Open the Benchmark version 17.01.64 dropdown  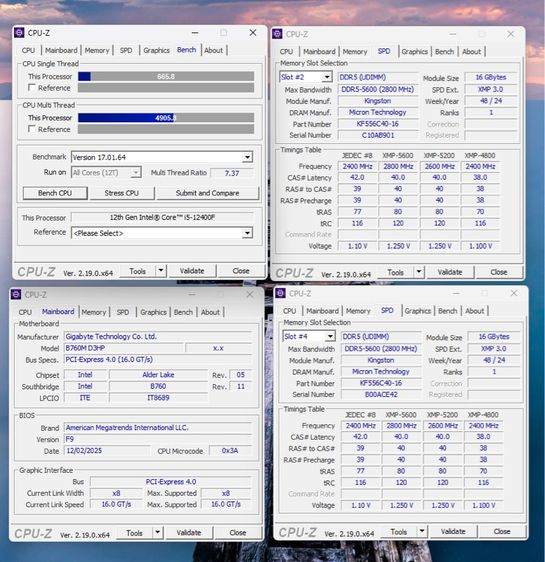[x=247, y=157]
